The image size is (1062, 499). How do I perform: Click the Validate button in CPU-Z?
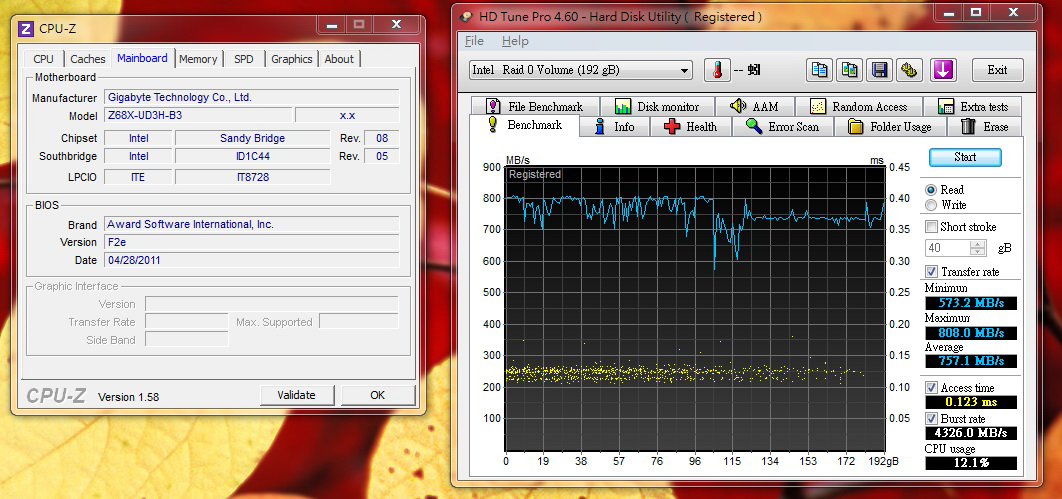coord(296,395)
